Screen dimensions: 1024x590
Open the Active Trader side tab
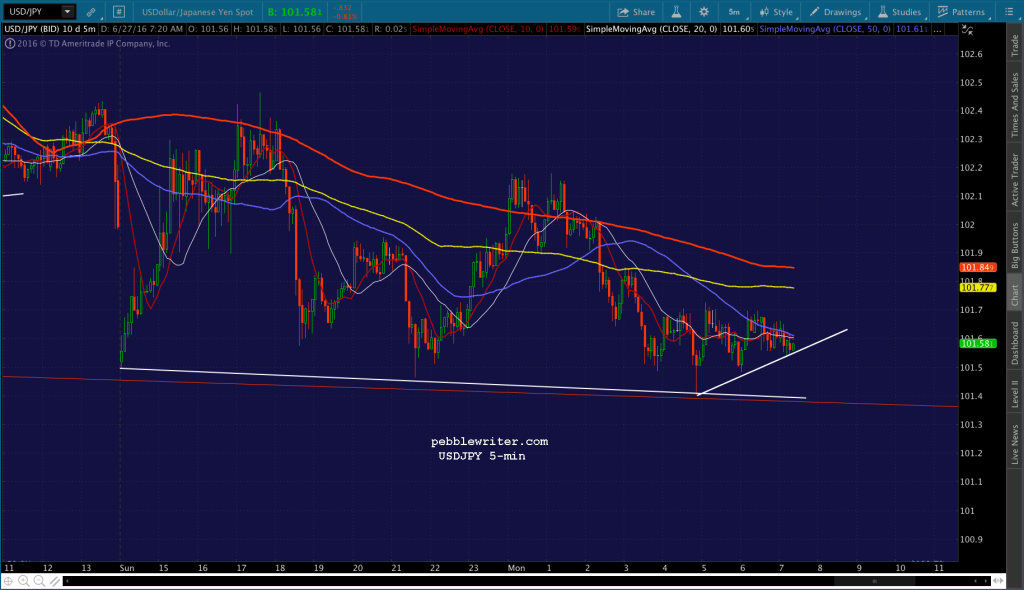coord(1015,180)
